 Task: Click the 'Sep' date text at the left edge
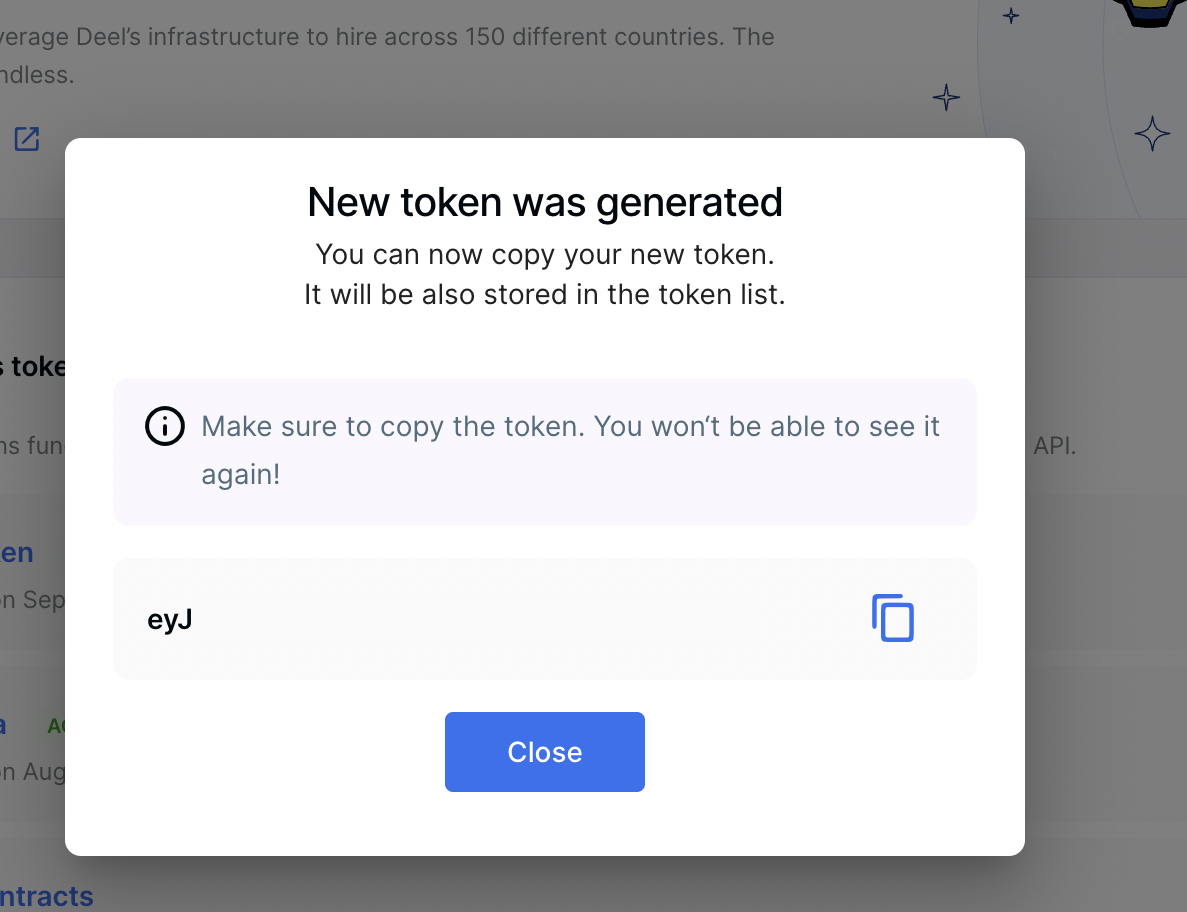44,600
